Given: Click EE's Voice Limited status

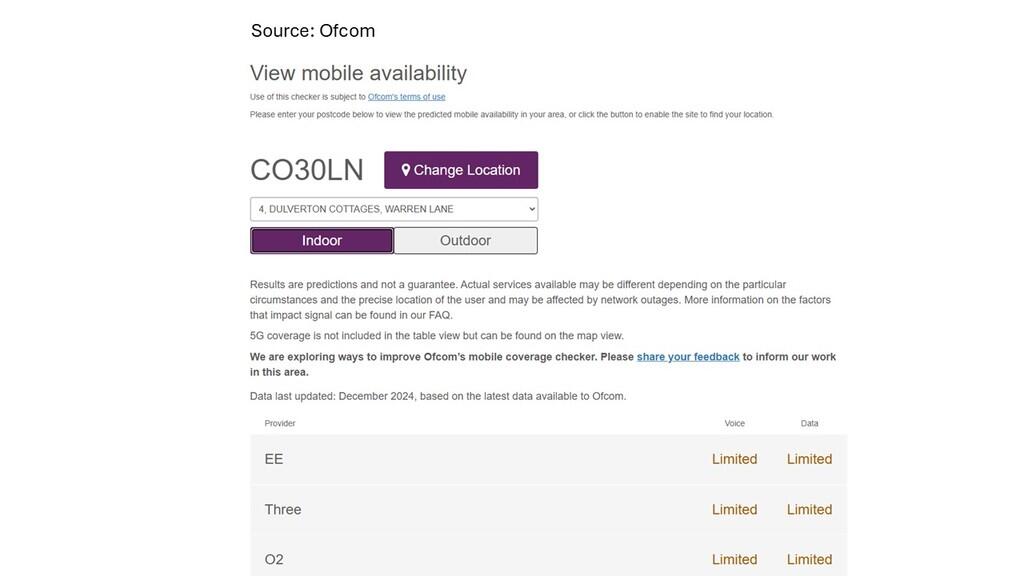Looking at the screenshot, I should pos(734,459).
